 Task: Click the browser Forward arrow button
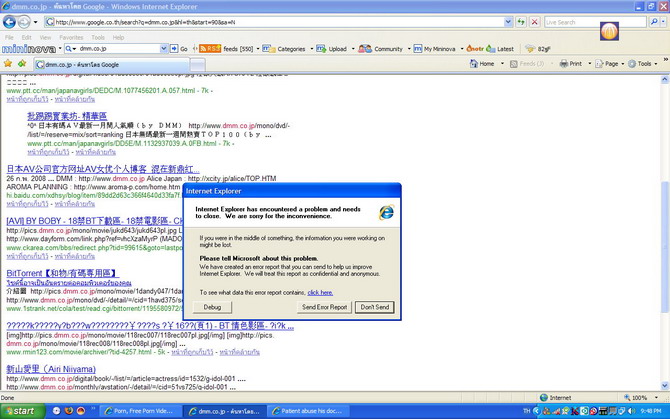[24, 22]
